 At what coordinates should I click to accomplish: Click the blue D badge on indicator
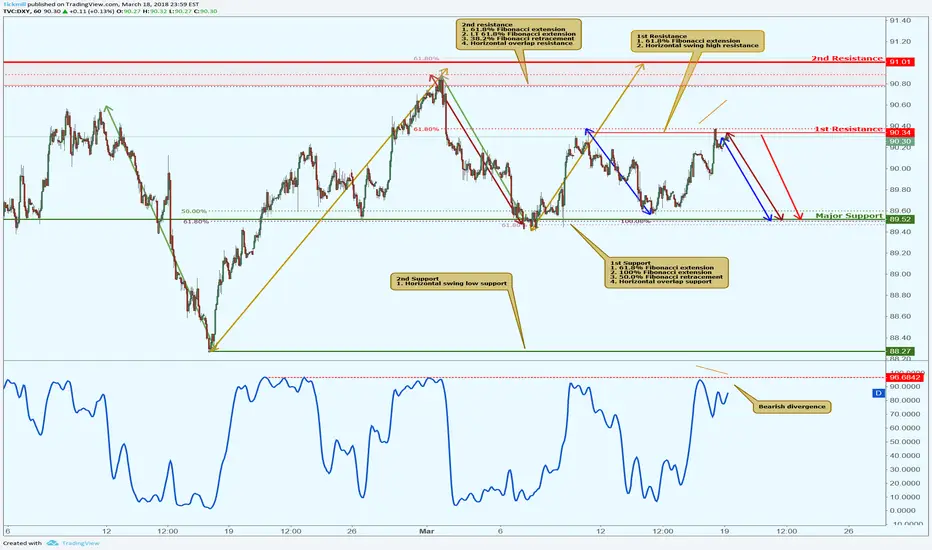[878, 393]
